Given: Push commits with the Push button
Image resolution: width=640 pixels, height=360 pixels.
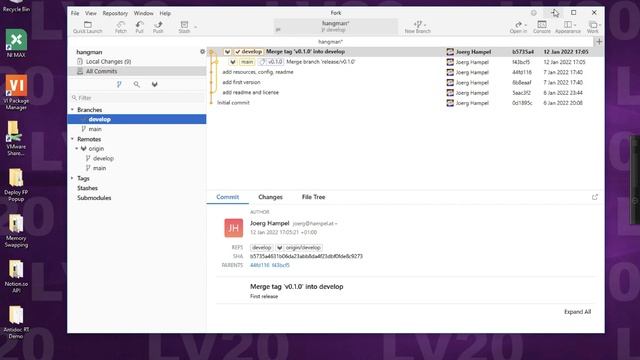Looking at the screenshot, I should click(158, 27).
